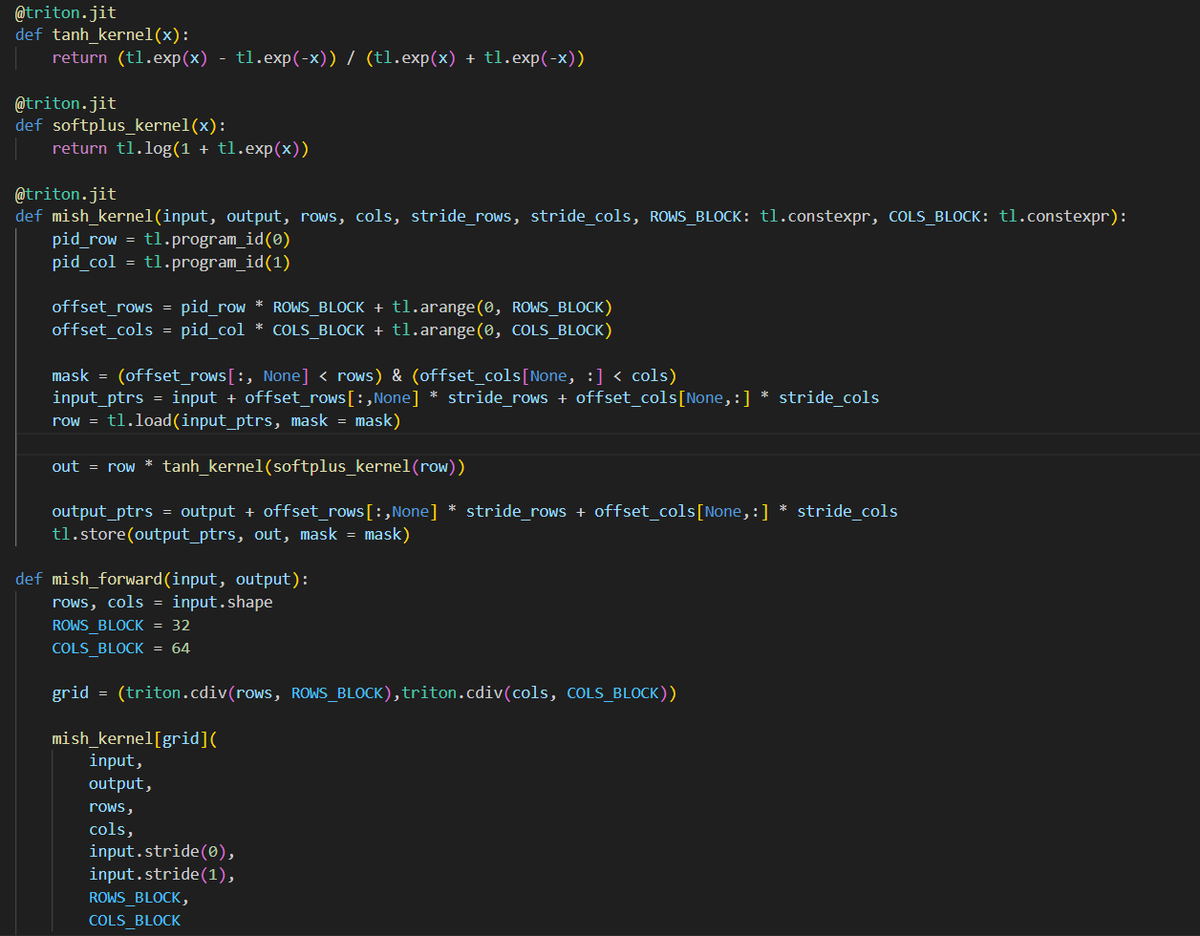Click the 'output,' argument line in kernel launch
The width and height of the screenshot is (1200, 936).
[x=121, y=785]
